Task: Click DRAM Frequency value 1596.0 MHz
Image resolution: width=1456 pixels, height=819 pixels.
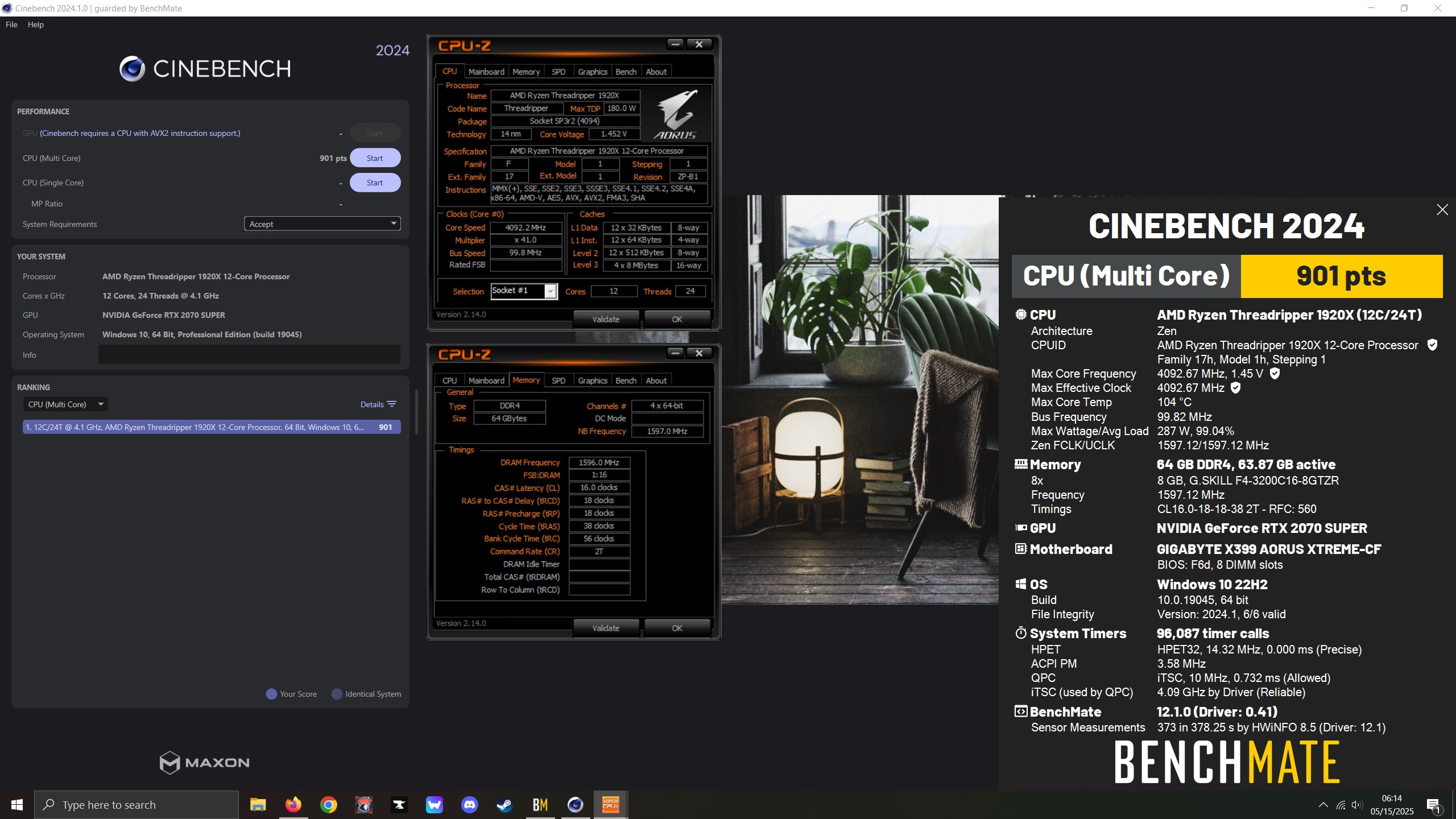Action: 599,462
